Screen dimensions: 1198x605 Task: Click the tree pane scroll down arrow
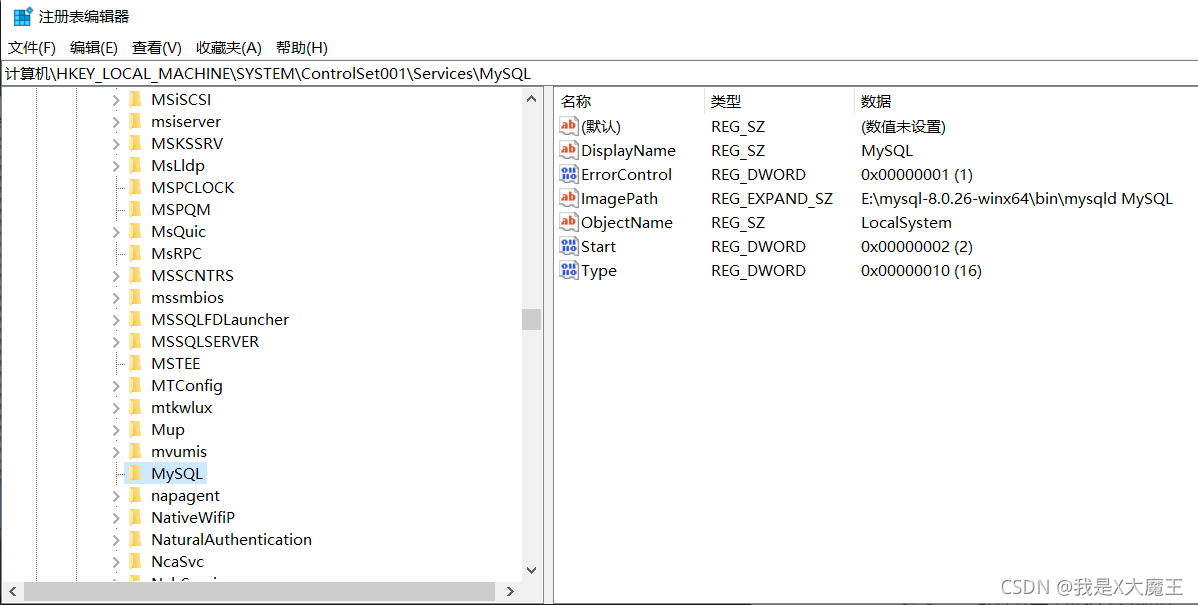pos(532,571)
